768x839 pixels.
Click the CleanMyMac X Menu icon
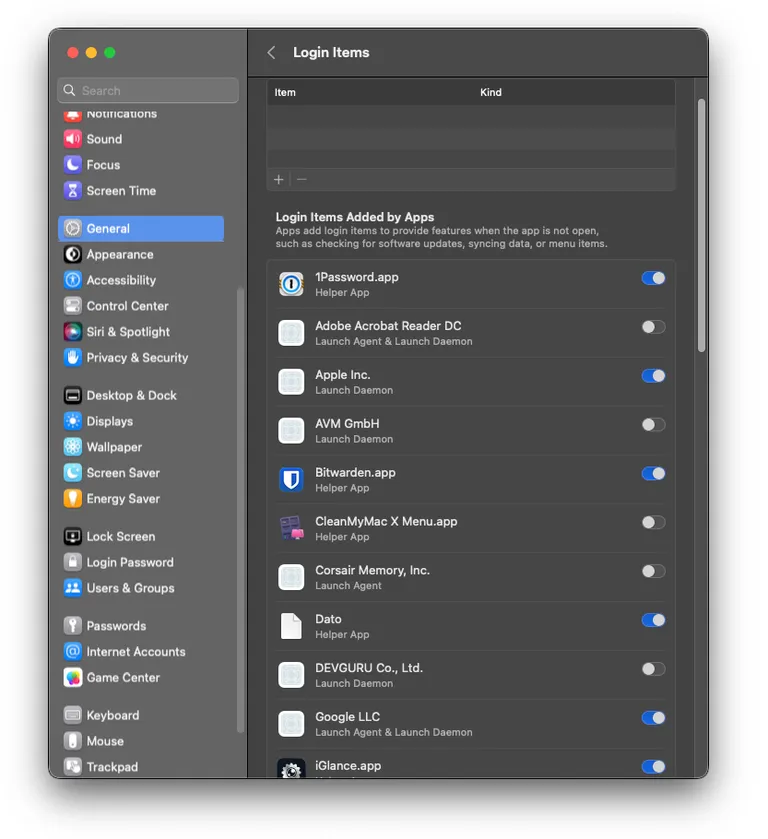(291, 528)
